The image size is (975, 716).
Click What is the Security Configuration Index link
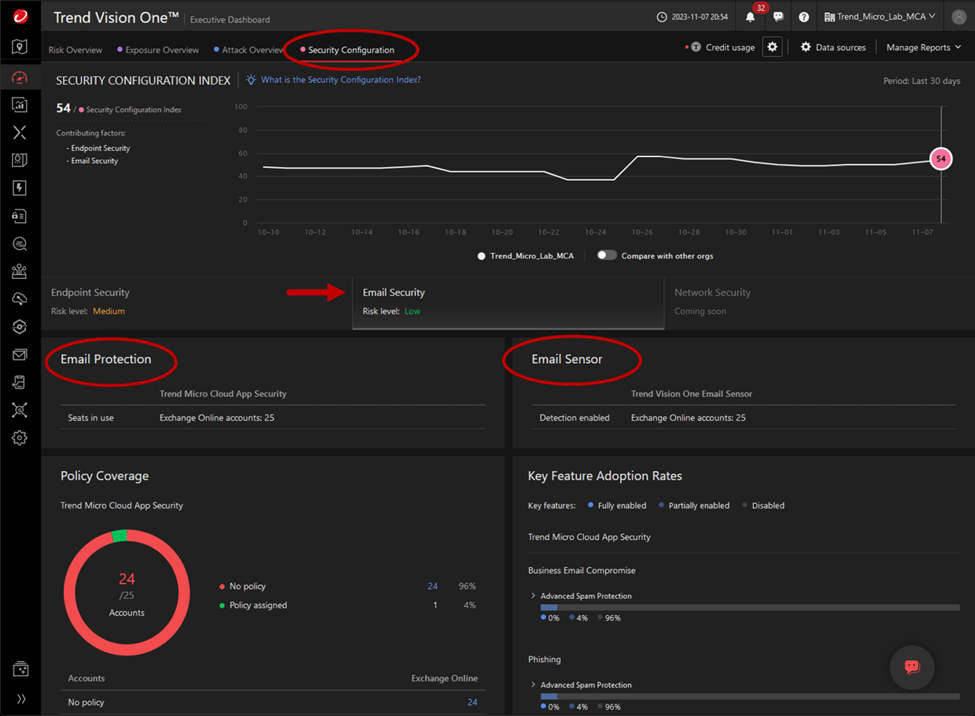click(341, 80)
